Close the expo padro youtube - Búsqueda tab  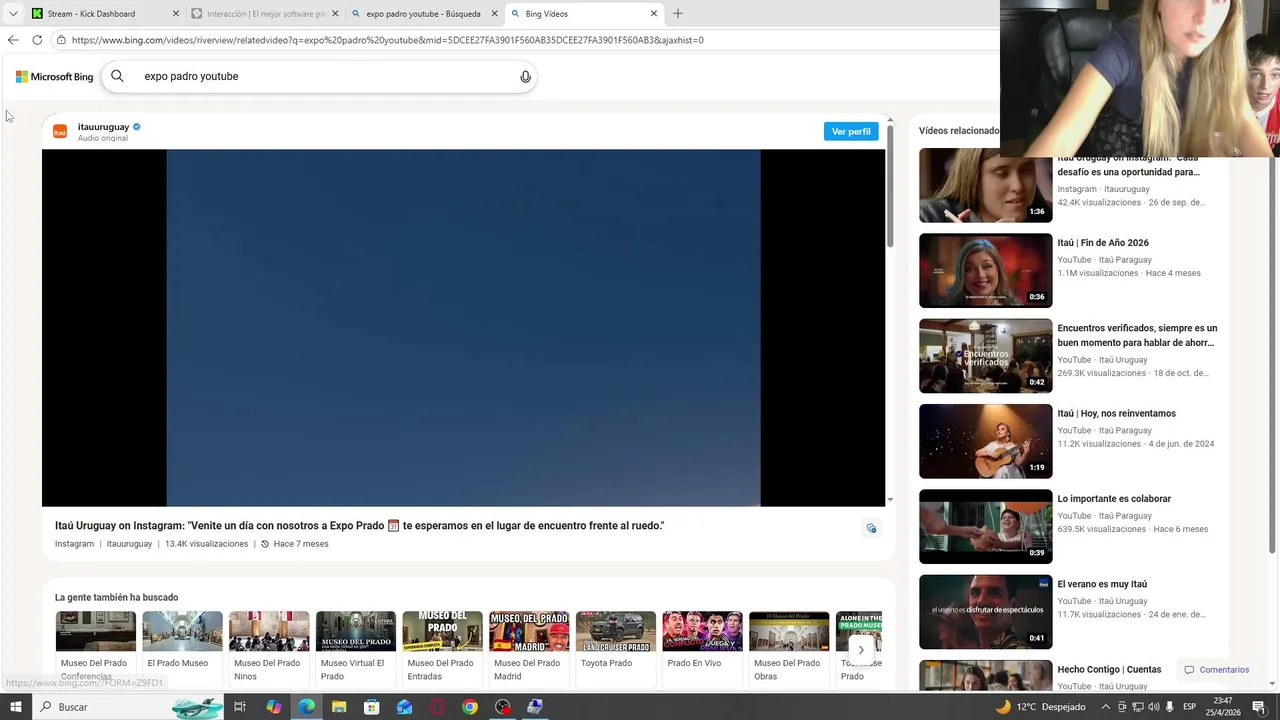click(494, 14)
